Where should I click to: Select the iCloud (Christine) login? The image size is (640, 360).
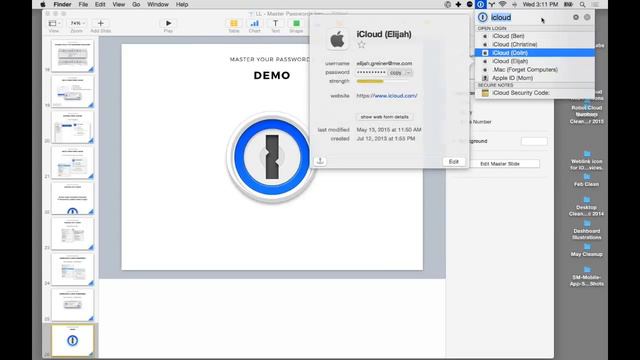[535, 44]
